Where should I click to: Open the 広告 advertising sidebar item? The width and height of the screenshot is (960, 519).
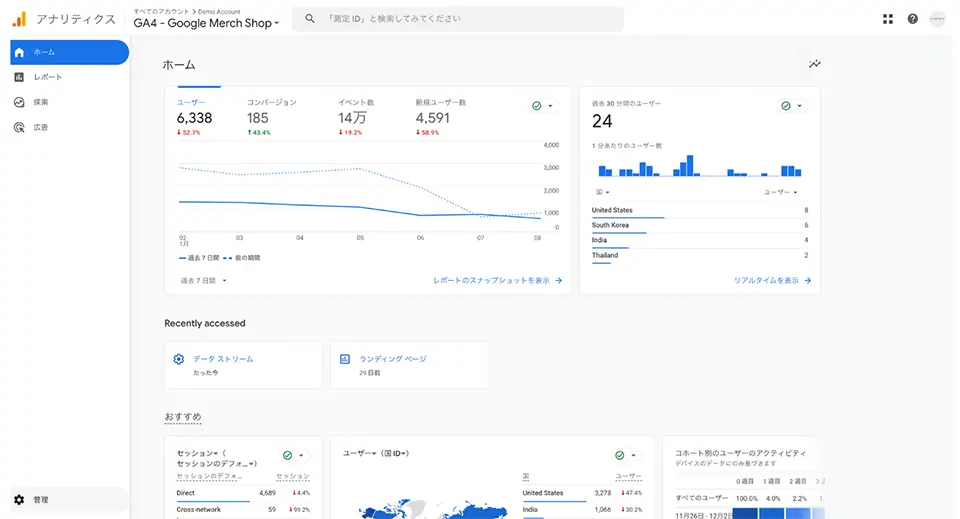69,127
